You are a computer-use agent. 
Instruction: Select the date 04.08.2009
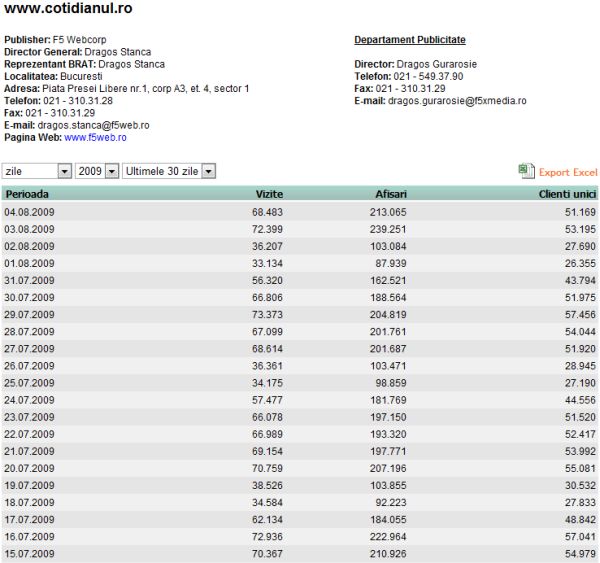click(x=29, y=212)
